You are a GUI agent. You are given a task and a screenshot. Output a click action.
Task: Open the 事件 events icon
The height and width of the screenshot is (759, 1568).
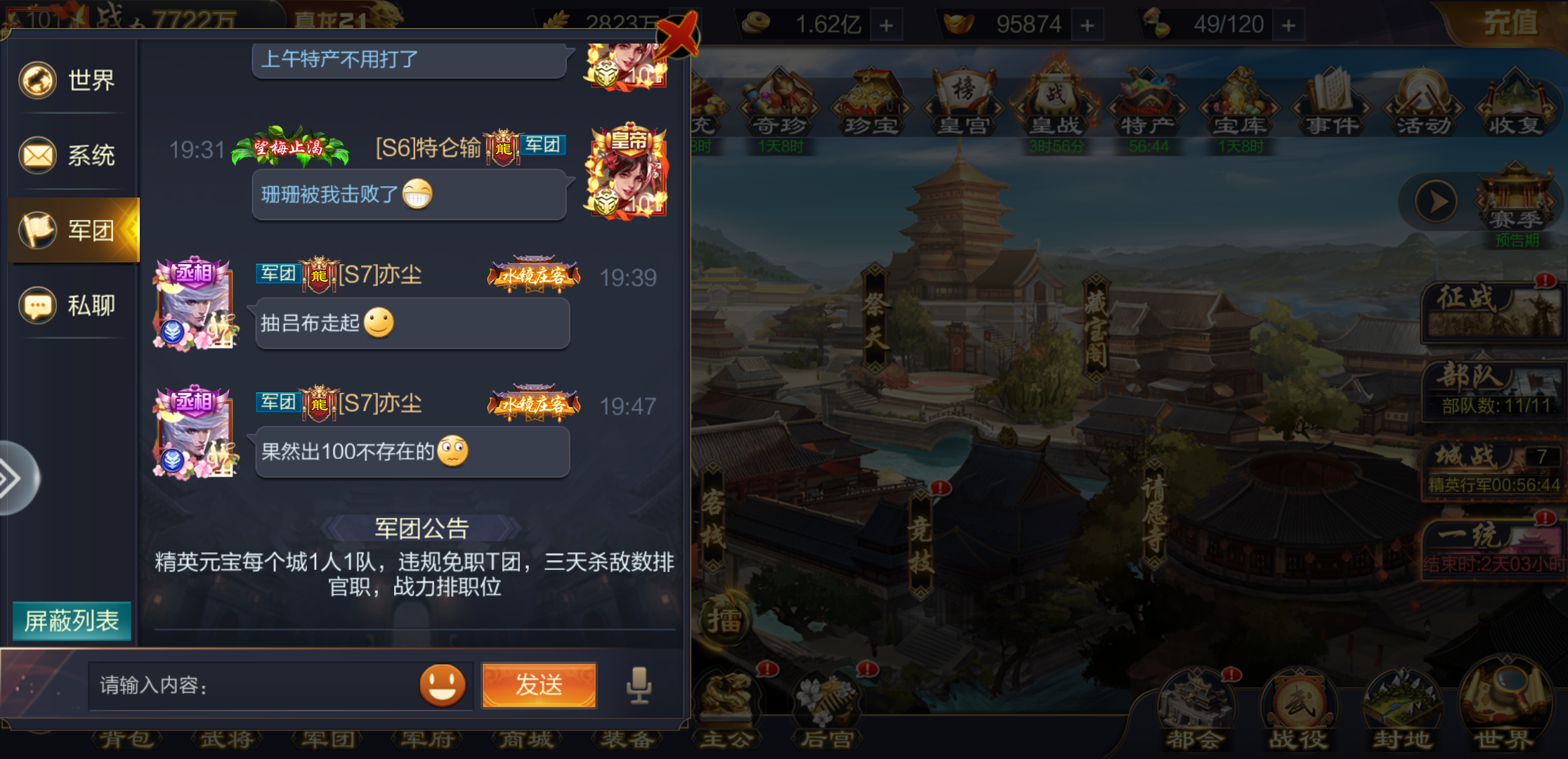point(1332,101)
